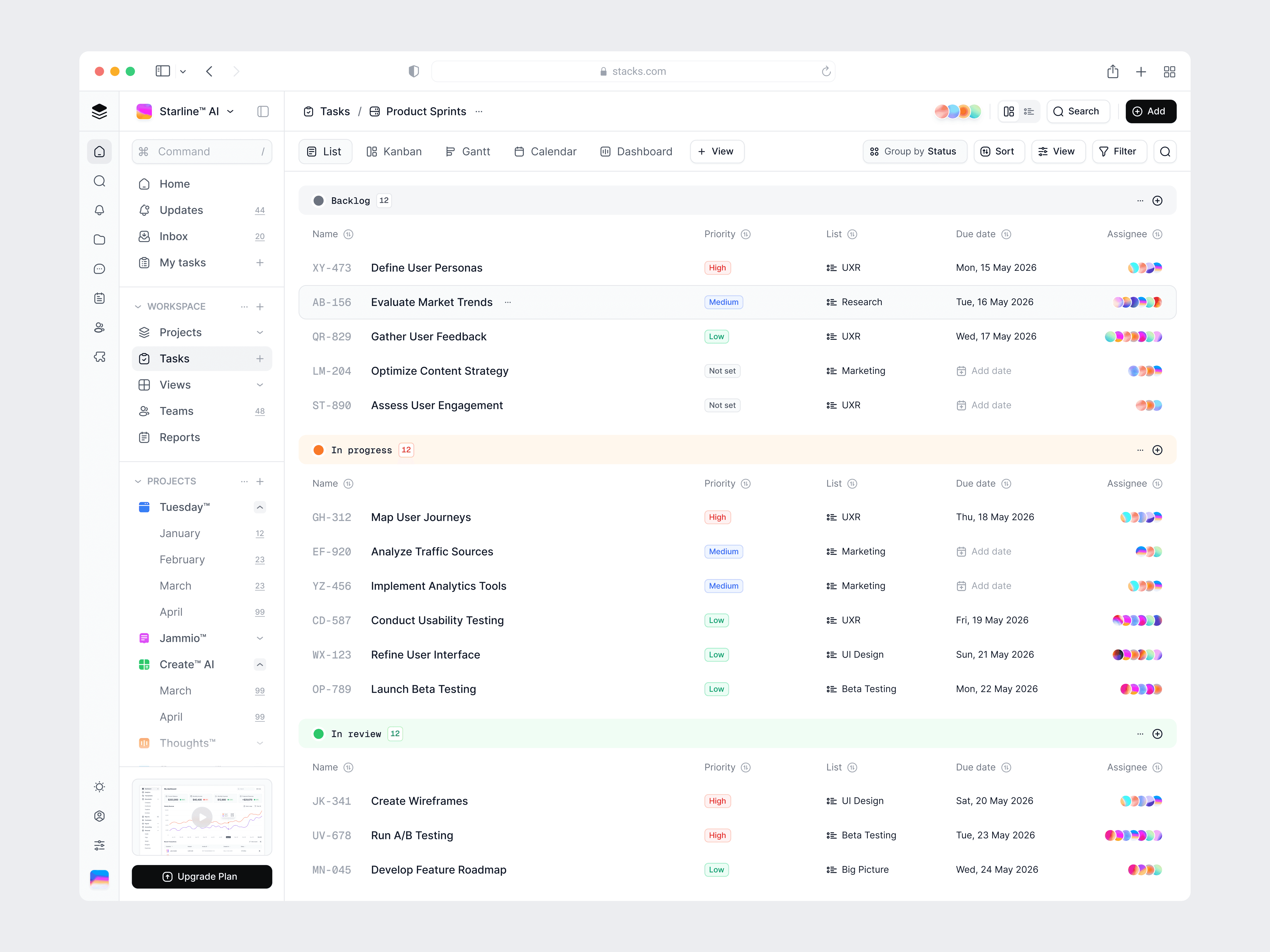Click the Upgrade Plan button
The height and width of the screenshot is (952, 1270).
[x=202, y=876]
